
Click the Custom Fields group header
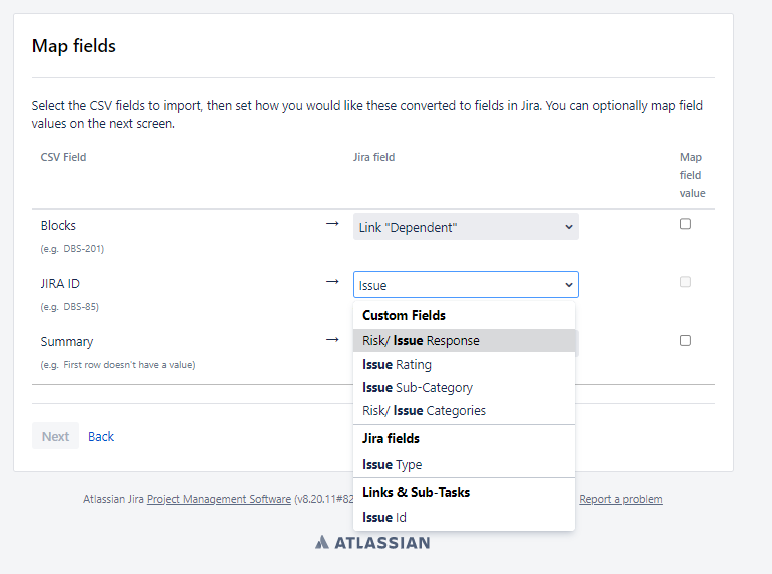(404, 316)
